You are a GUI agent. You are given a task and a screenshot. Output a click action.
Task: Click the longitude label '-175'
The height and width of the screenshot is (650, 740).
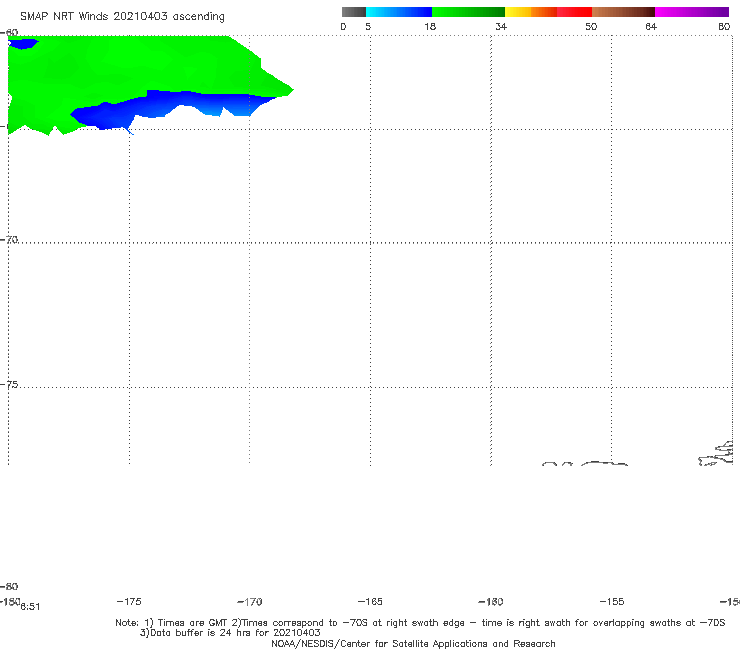tap(129, 601)
